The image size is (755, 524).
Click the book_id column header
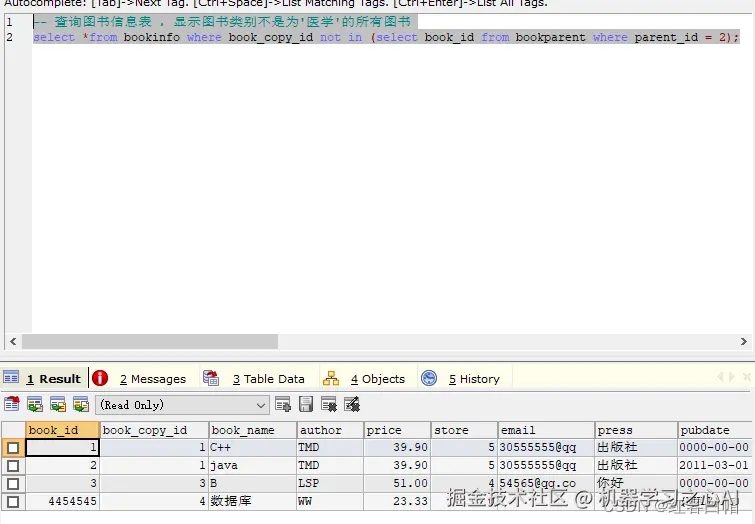[x=62, y=430]
